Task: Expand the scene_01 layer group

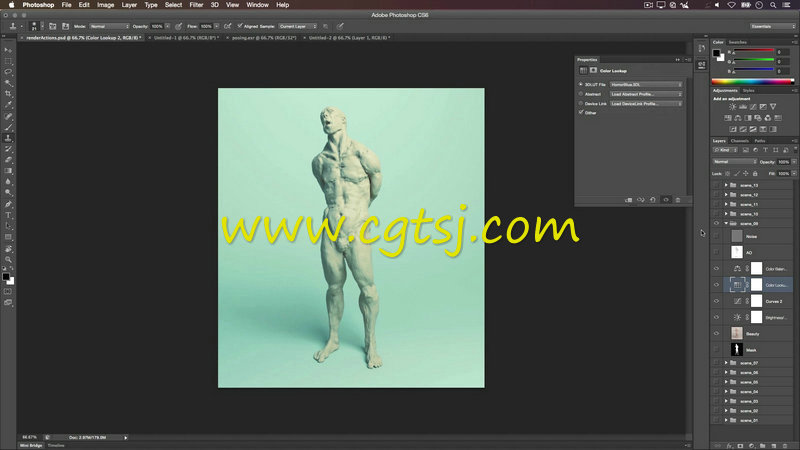Action: point(726,420)
